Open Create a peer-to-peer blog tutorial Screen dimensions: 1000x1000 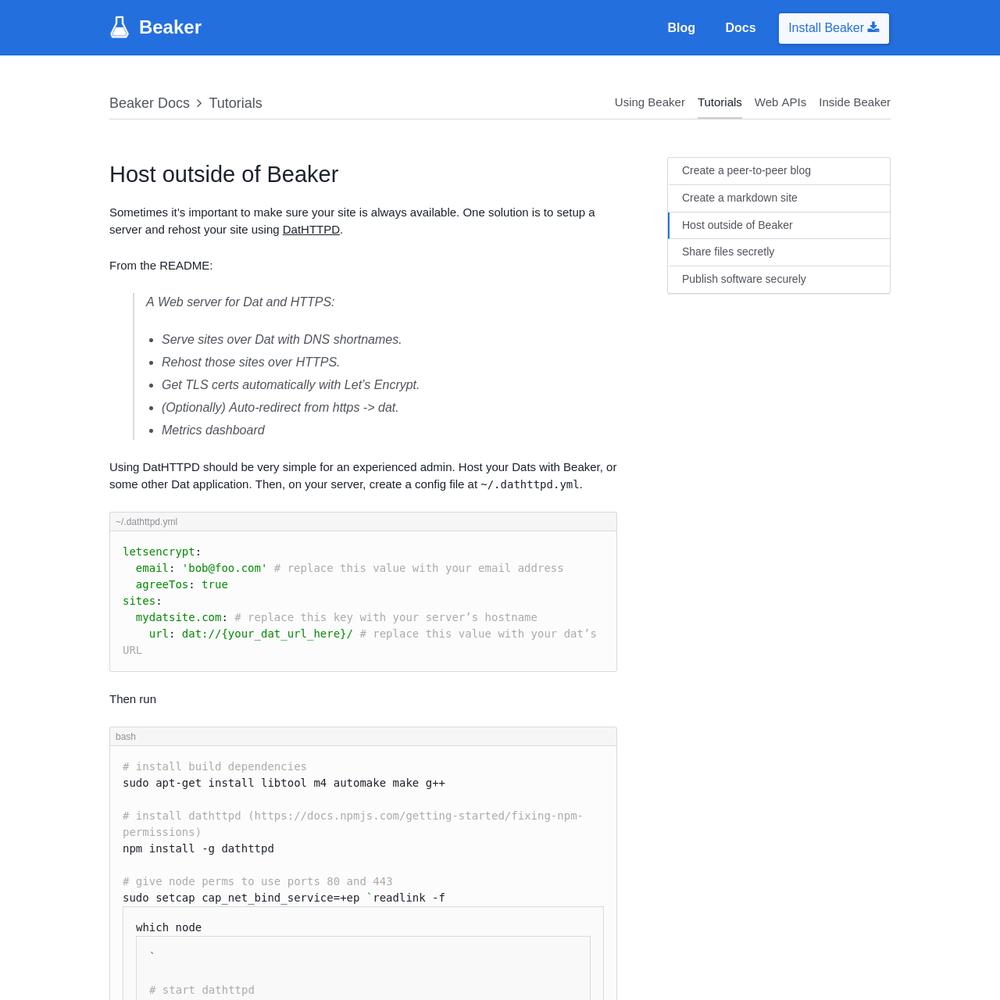coord(779,171)
